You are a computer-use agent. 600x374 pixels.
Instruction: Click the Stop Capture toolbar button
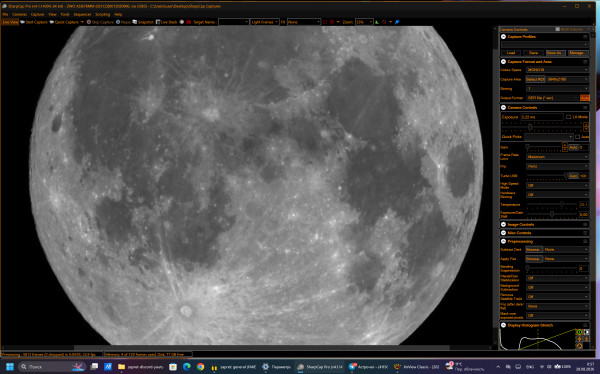point(100,22)
